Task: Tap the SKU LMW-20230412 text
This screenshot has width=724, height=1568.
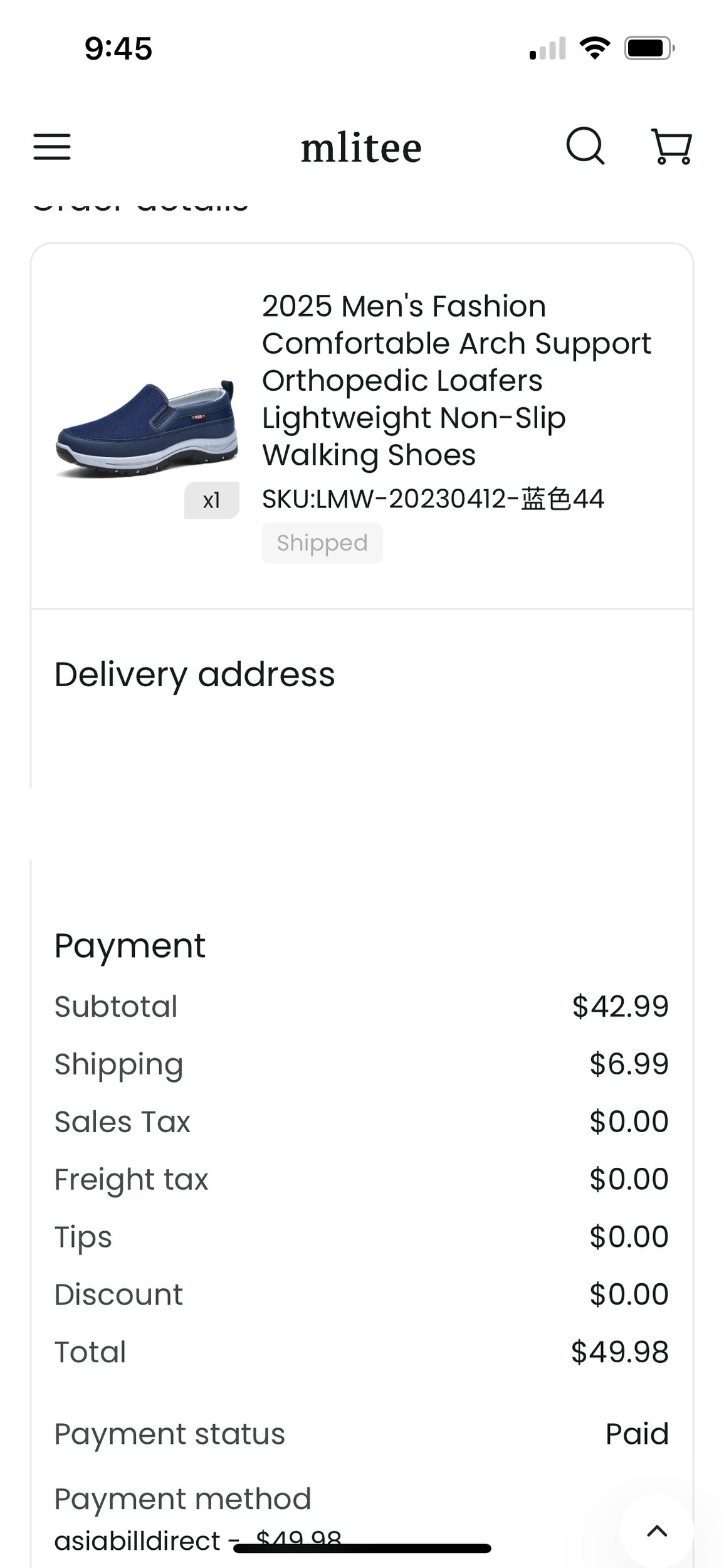Action: [433, 499]
